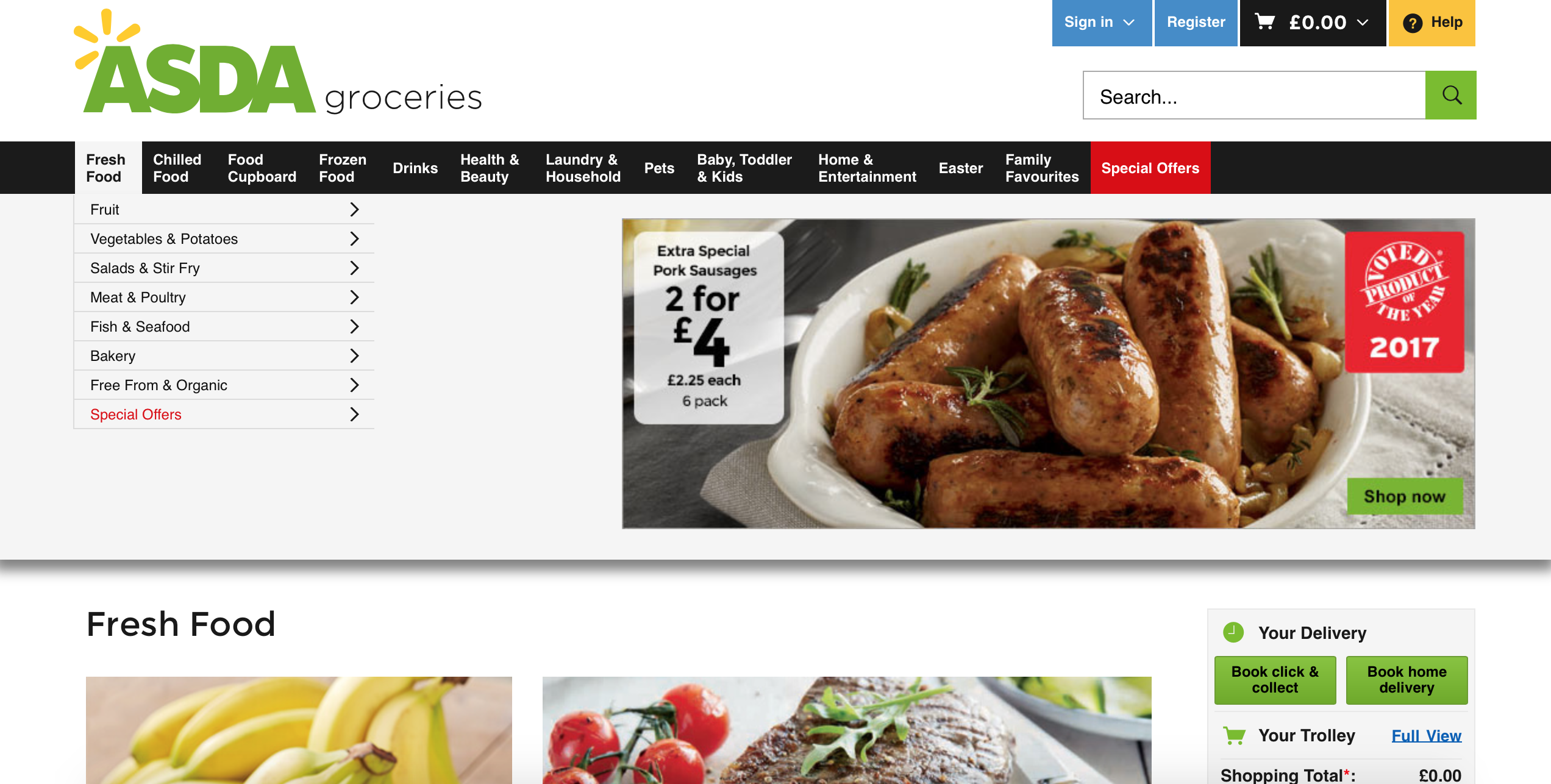Image resolution: width=1551 pixels, height=784 pixels.
Task: Expand the Bakery category chevron
Action: tap(354, 355)
